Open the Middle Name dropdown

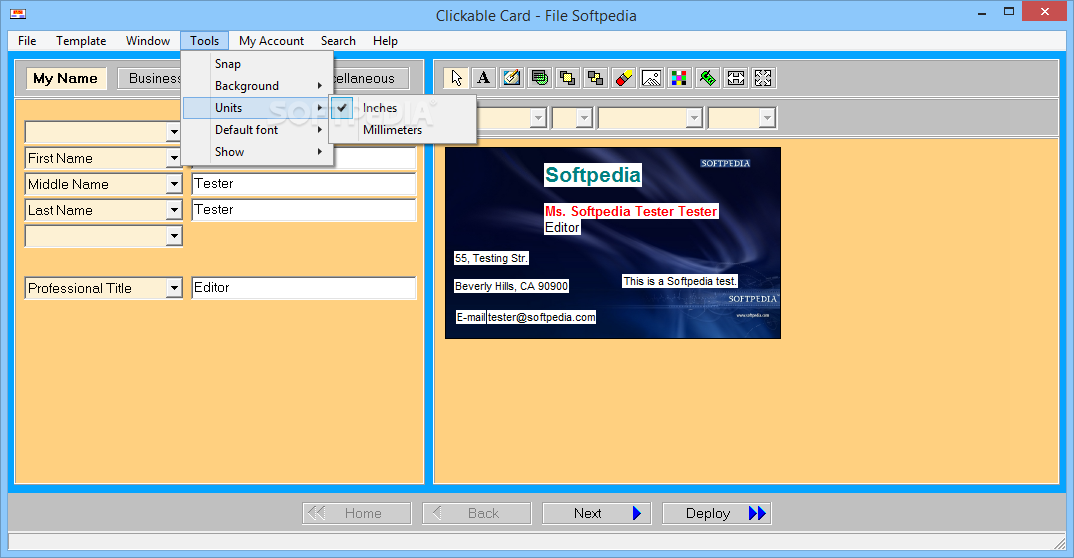(174, 184)
